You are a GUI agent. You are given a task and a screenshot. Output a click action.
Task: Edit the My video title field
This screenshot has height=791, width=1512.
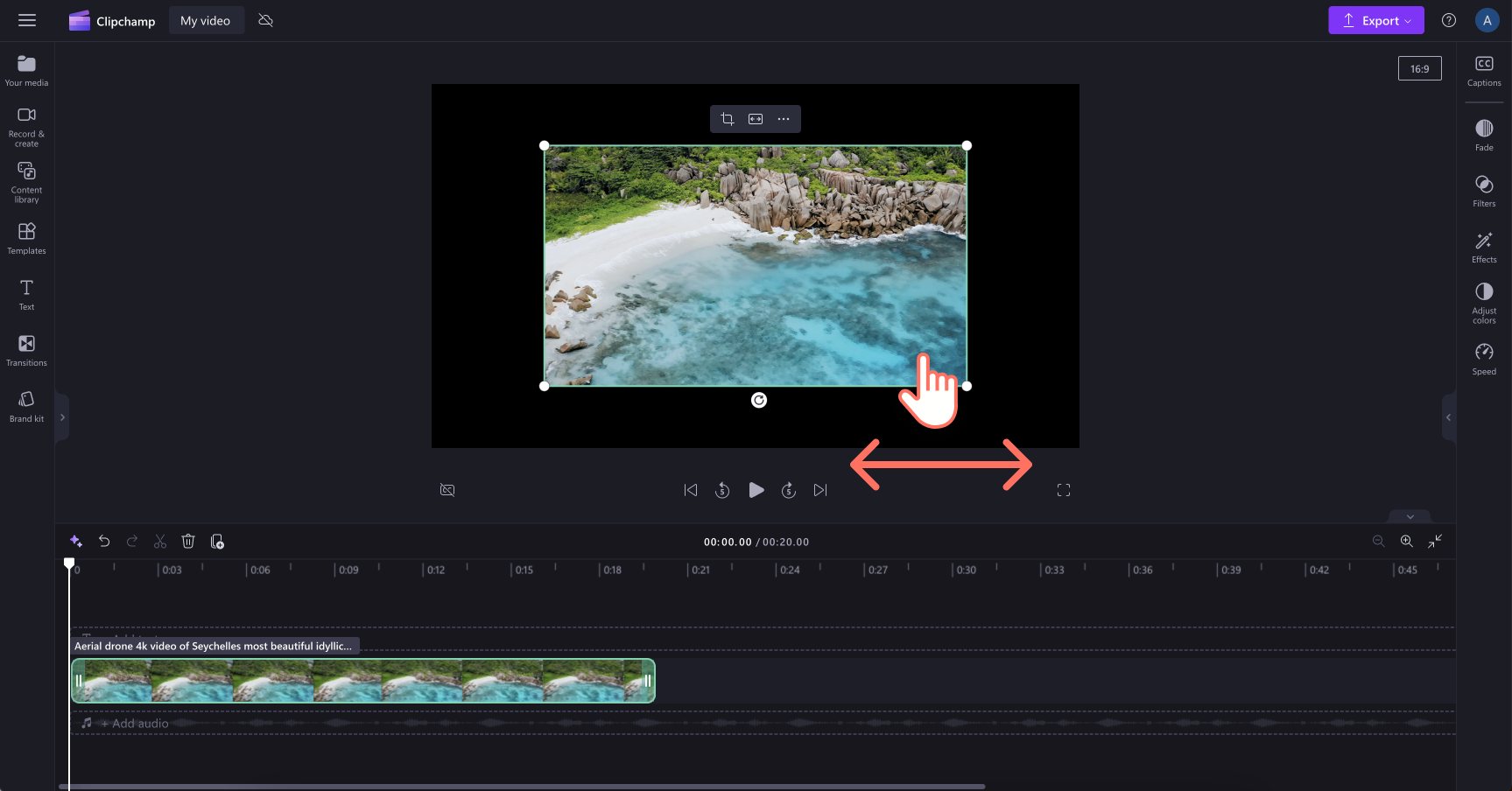point(206,21)
